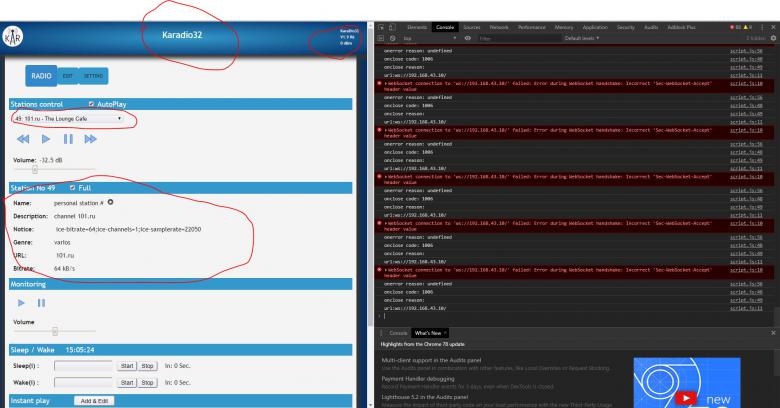Open the Memory tab in DevTools
The image size is (780, 408).
564,27
